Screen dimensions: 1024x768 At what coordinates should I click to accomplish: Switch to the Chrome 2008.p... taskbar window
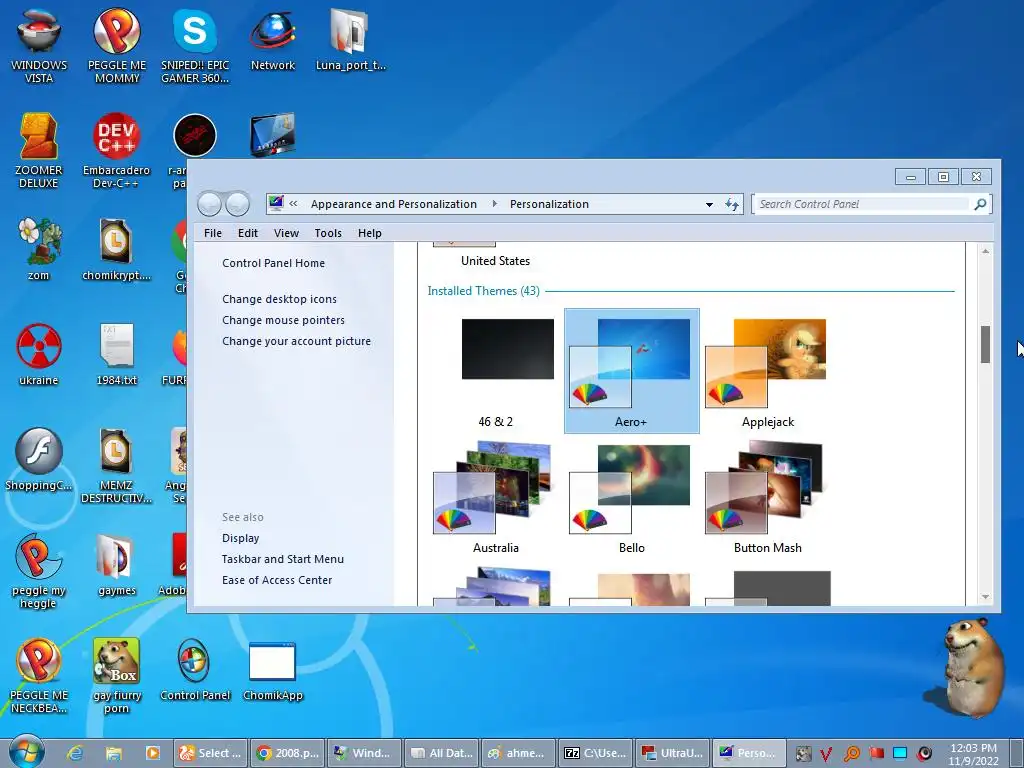287,753
